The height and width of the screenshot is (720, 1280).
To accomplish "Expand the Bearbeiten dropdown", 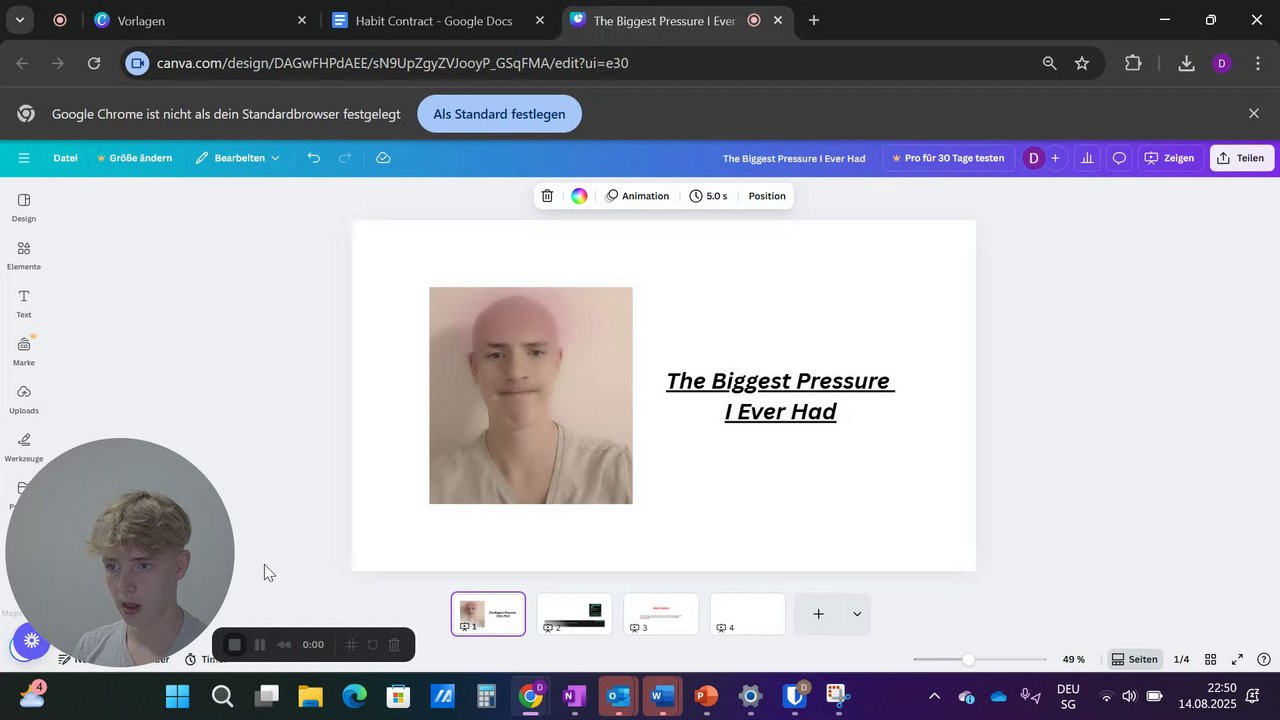I will point(238,158).
